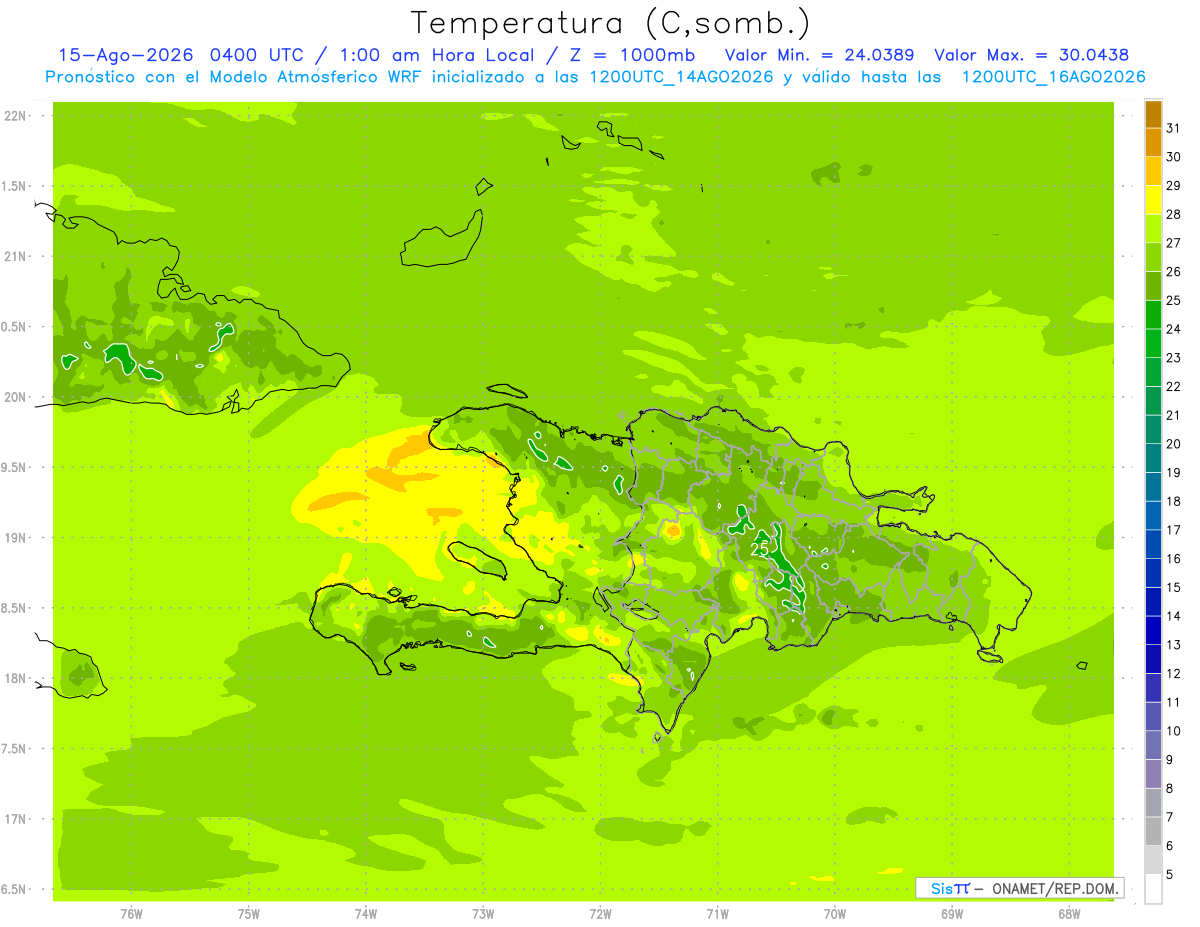Click the "Valor Min. = 24.0389" text
The image size is (1200, 927).
point(819,55)
